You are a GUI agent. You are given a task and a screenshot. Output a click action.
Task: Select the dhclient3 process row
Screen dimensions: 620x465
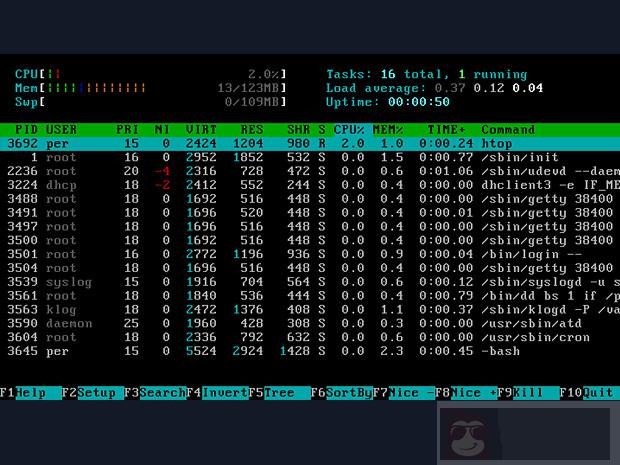(x=310, y=185)
